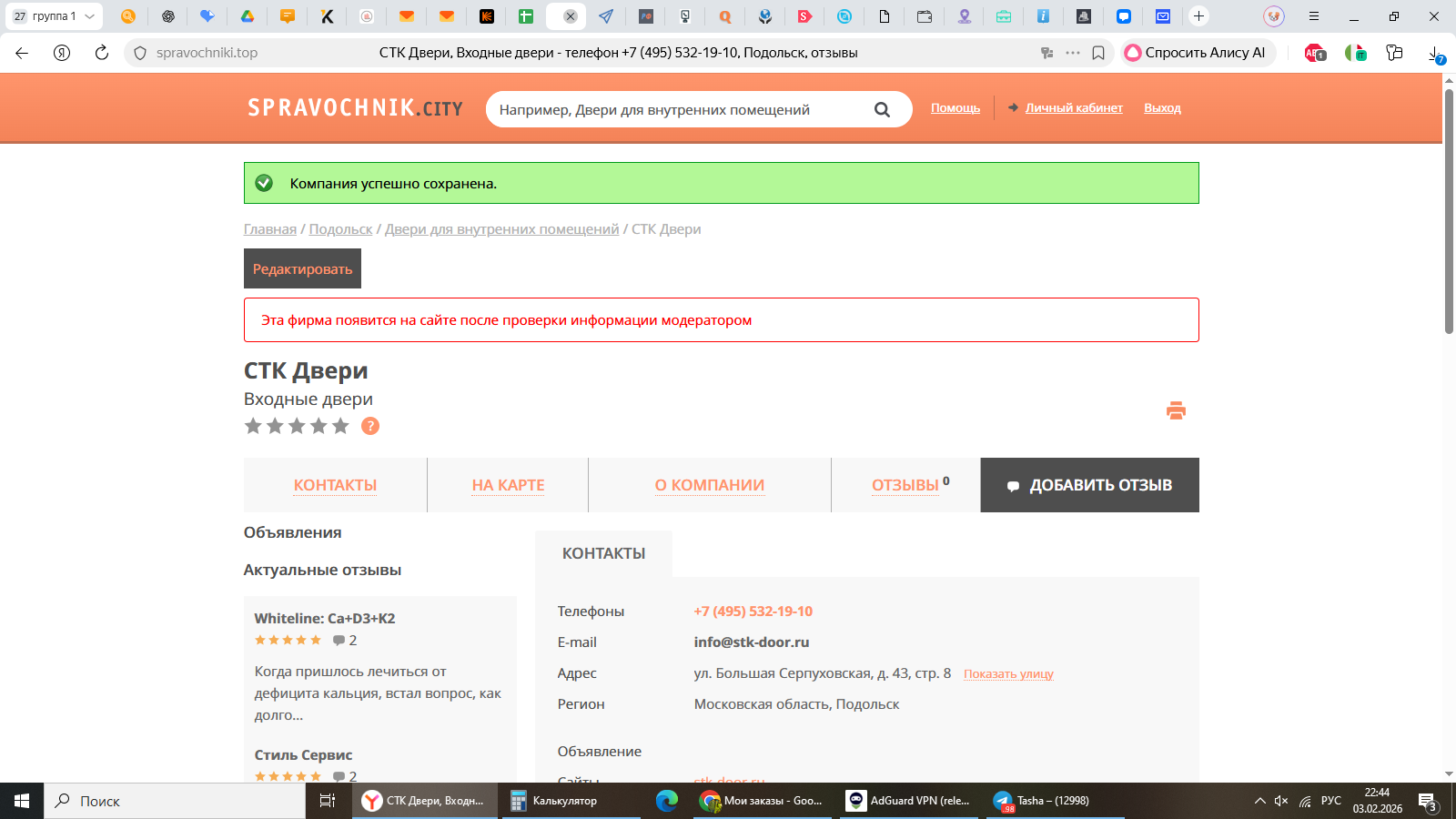1456x819 pixels.
Task: Go to the 'Главная' breadcrumb
Action: click(x=270, y=229)
